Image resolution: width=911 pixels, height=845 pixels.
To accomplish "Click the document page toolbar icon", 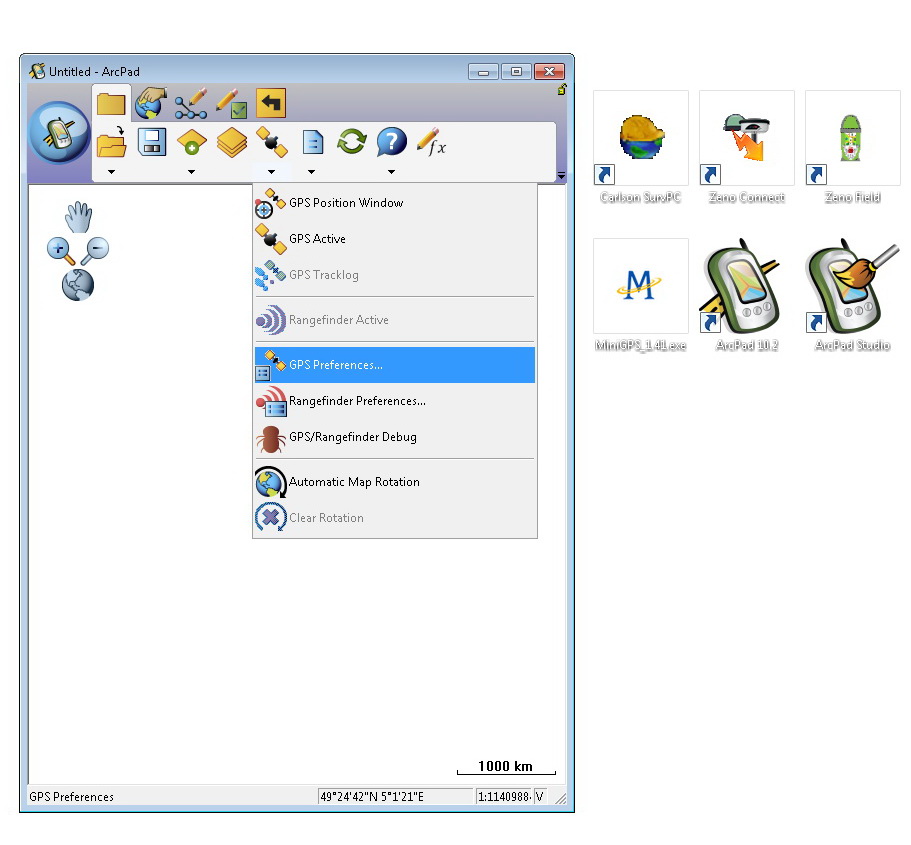I will pos(313,142).
